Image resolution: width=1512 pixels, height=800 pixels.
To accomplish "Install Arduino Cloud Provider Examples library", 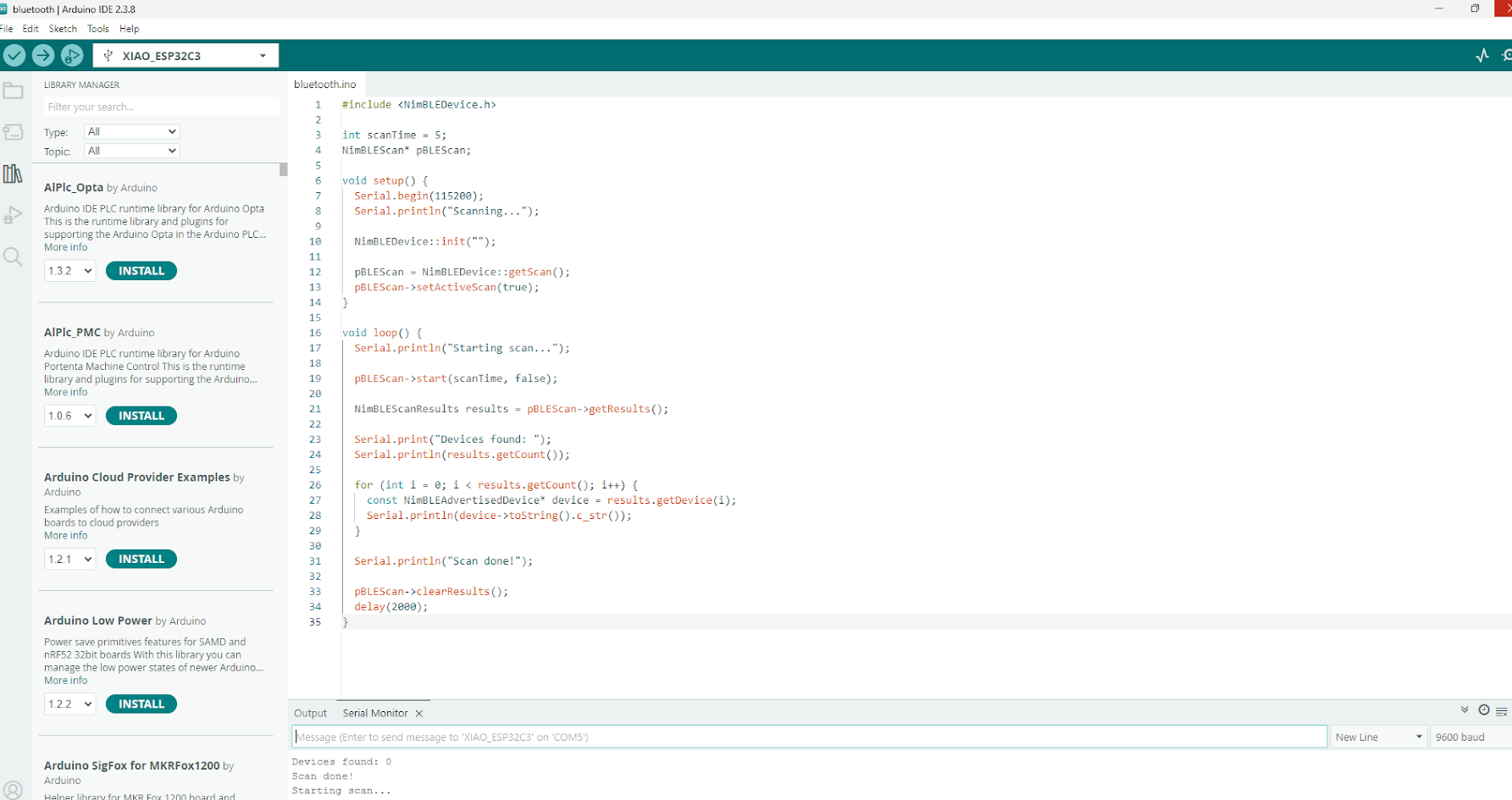I will (141, 559).
